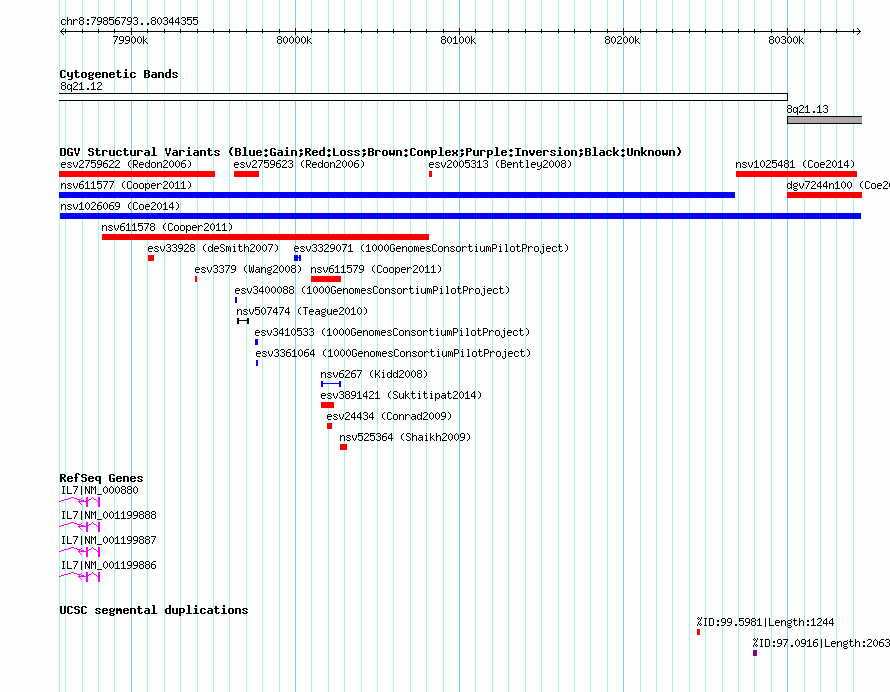Click blue span glyph under nsv6267

(x=331, y=384)
